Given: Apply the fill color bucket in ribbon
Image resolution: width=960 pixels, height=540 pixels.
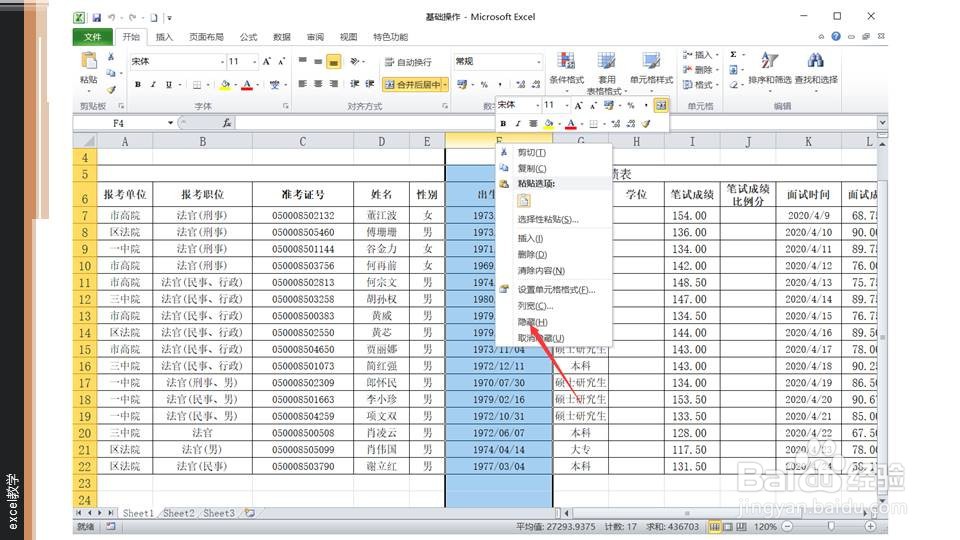Looking at the screenshot, I should pyautogui.click(x=225, y=84).
